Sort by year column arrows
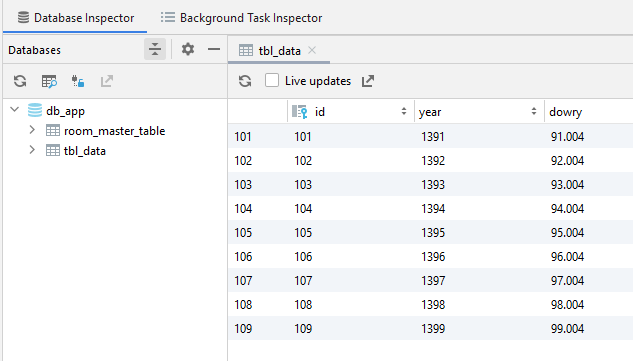 click(534, 111)
